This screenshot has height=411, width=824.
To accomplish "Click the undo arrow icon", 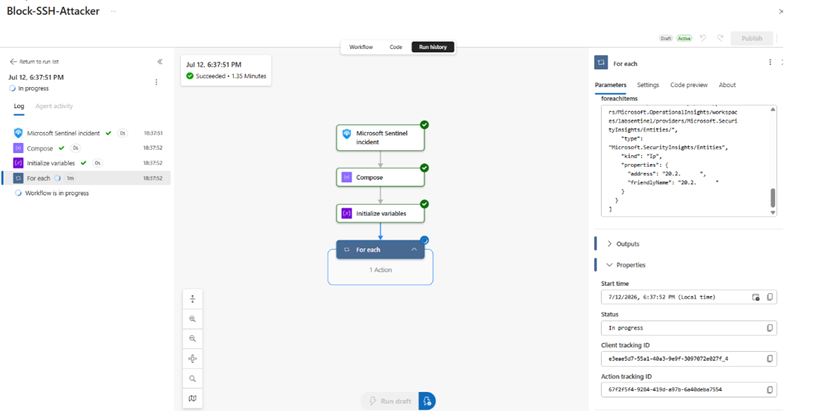I will click(703, 38).
